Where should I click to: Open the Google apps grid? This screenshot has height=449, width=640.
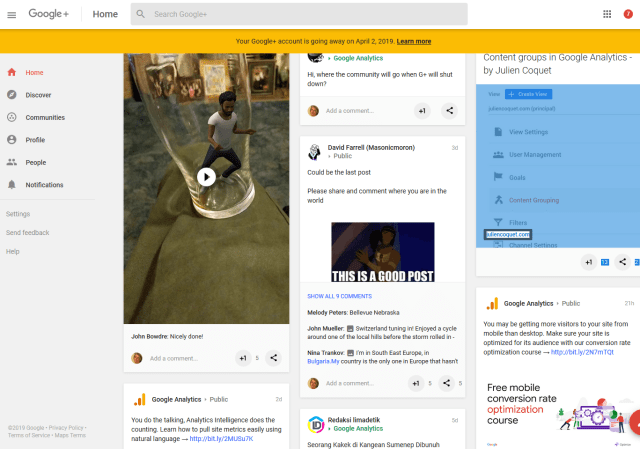(x=607, y=14)
